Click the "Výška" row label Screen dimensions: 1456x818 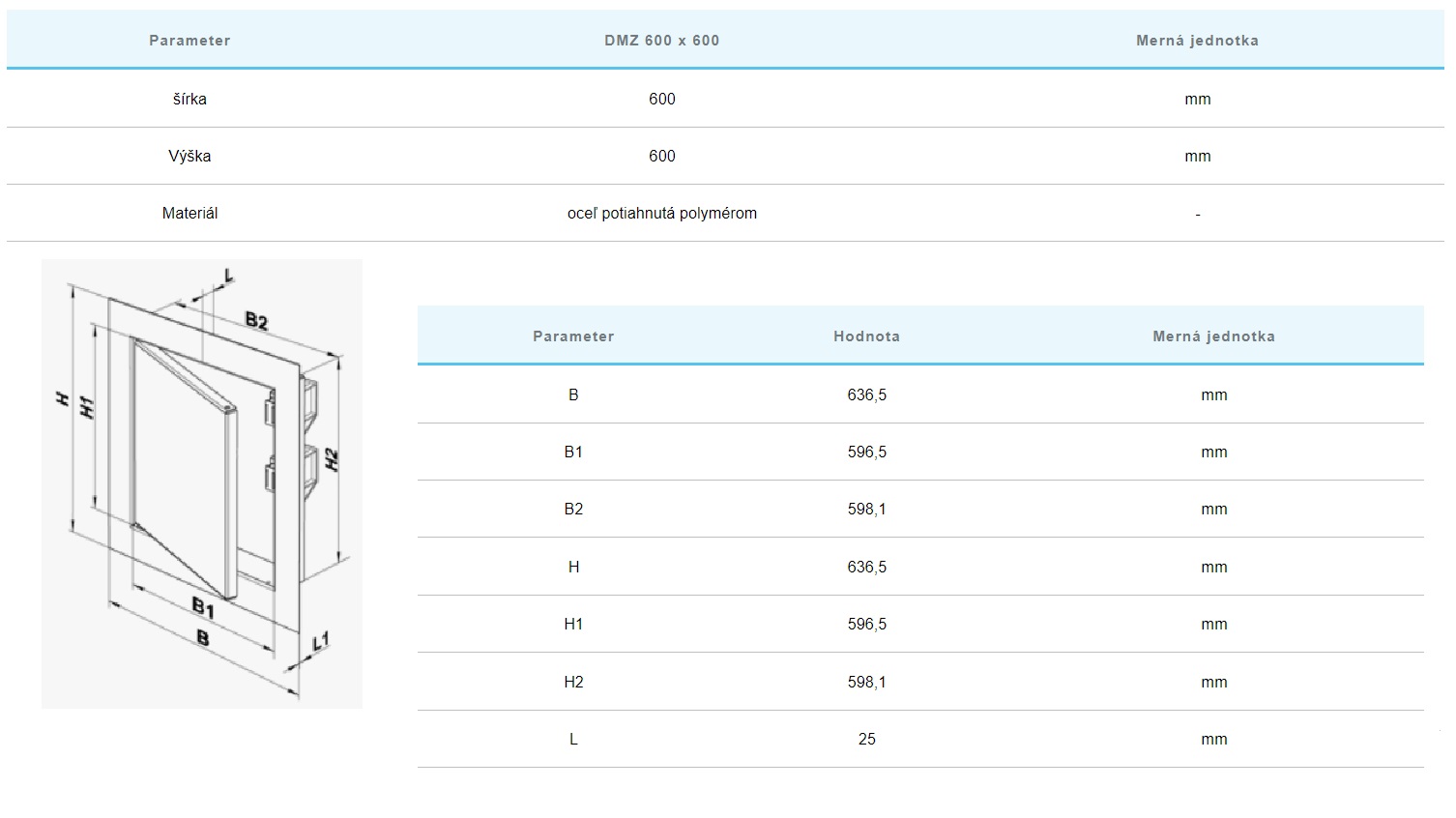[x=189, y=156]
